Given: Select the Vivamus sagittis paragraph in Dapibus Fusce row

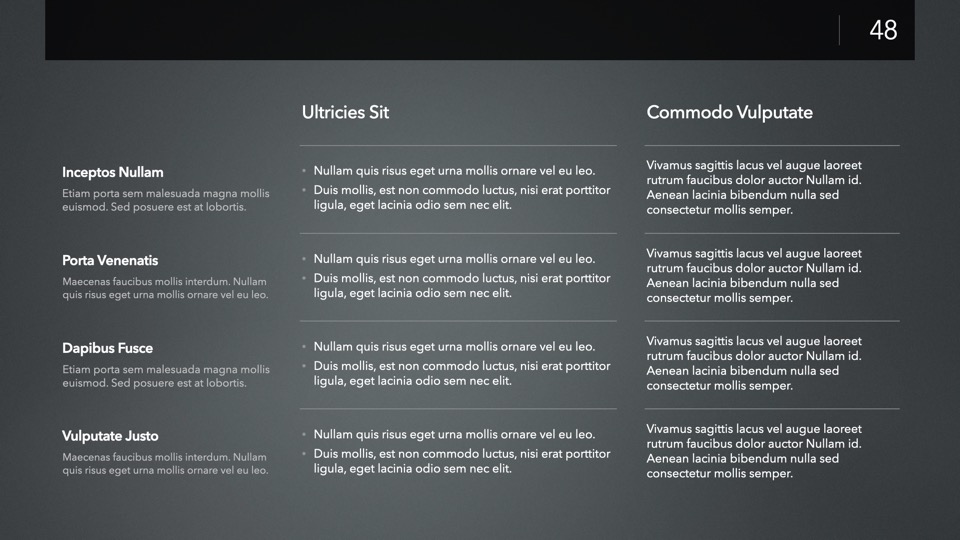Looking at the screenshot, I should [x=754, y=363].
